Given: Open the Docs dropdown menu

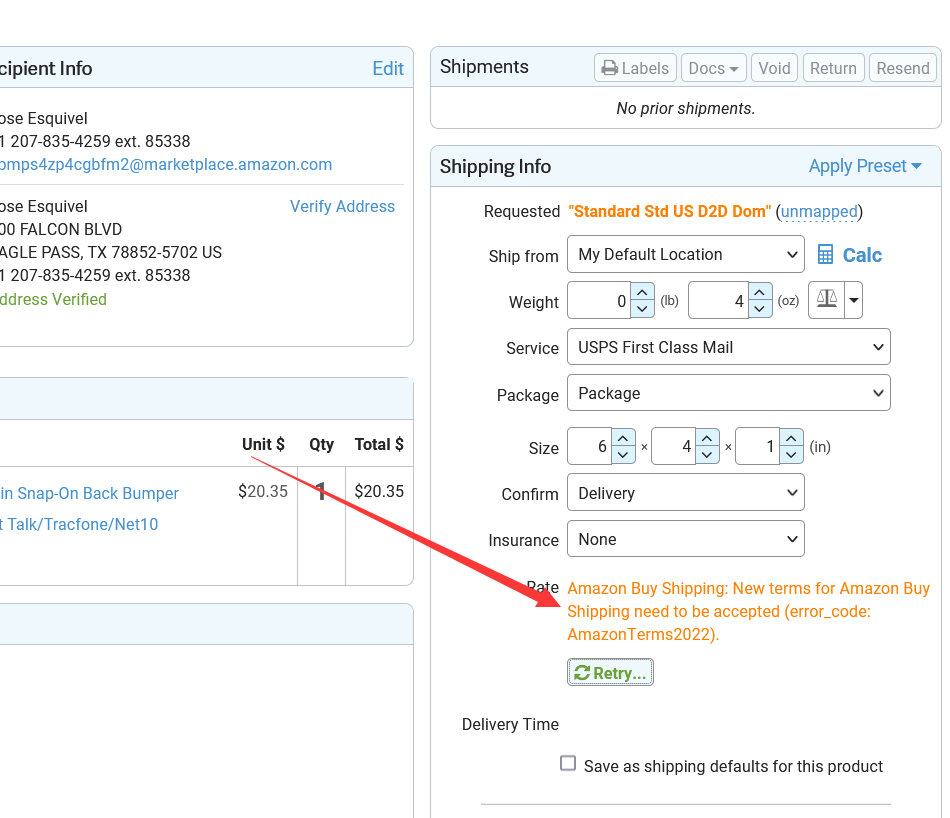Looking at the screenshot, I should [713, 68].
